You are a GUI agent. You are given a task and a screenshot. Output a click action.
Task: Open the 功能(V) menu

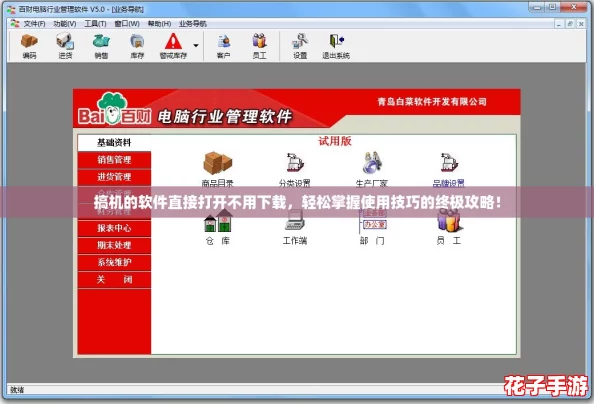click(x=65, y=23)
